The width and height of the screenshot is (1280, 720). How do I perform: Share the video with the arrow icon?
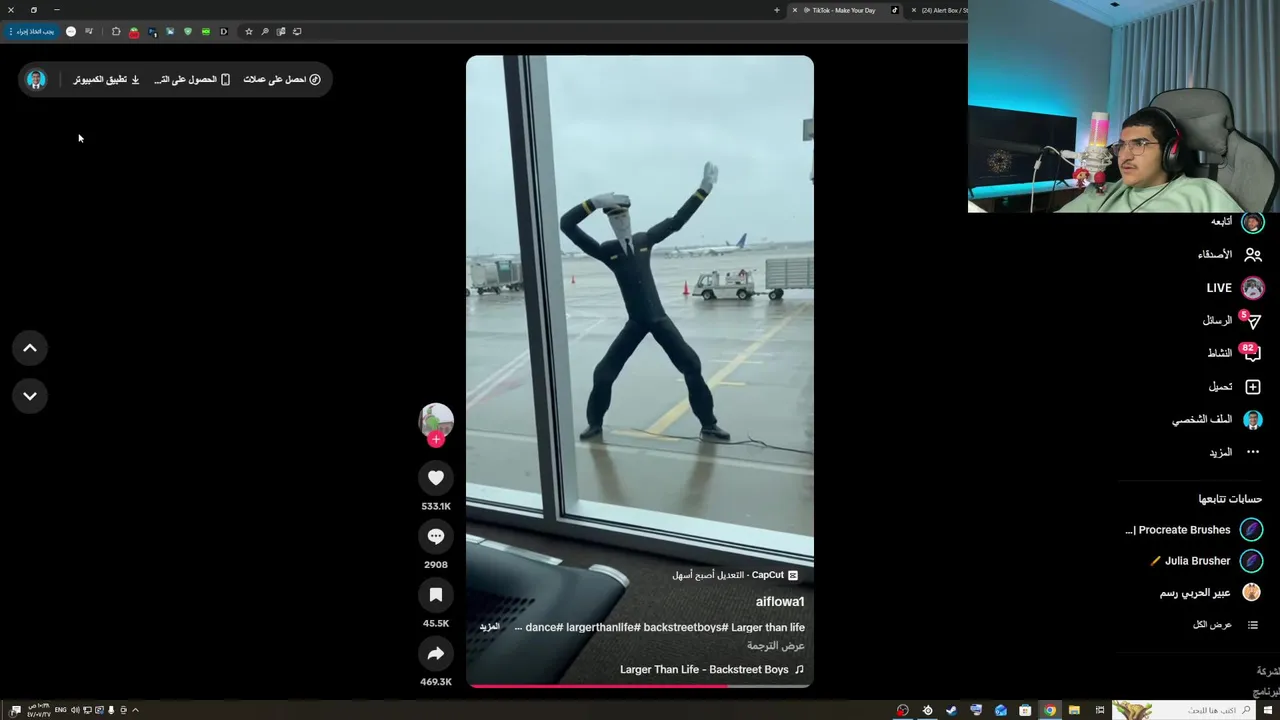pyautogui.click(x=436, y=654)
